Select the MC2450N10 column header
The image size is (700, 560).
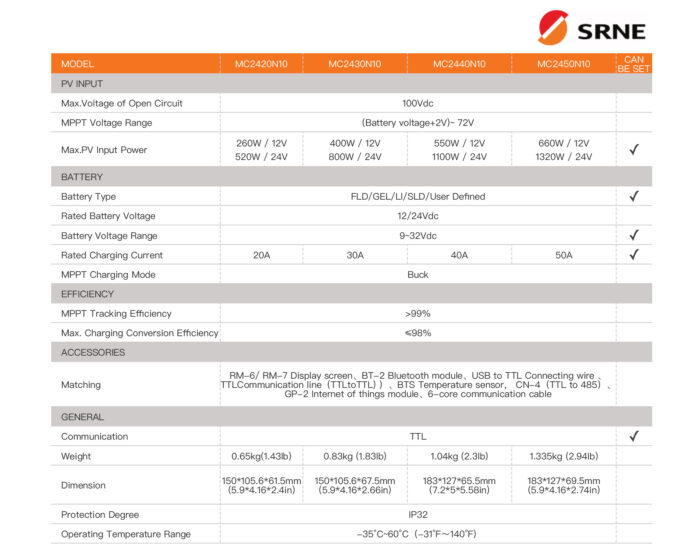[563, 64]
